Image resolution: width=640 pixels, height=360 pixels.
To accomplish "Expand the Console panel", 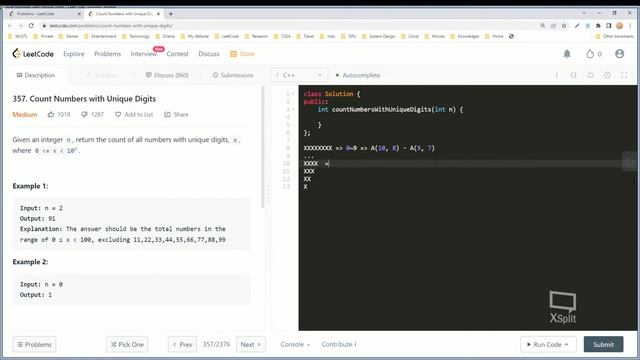I will pyautogui.click(x=295, y=344).
